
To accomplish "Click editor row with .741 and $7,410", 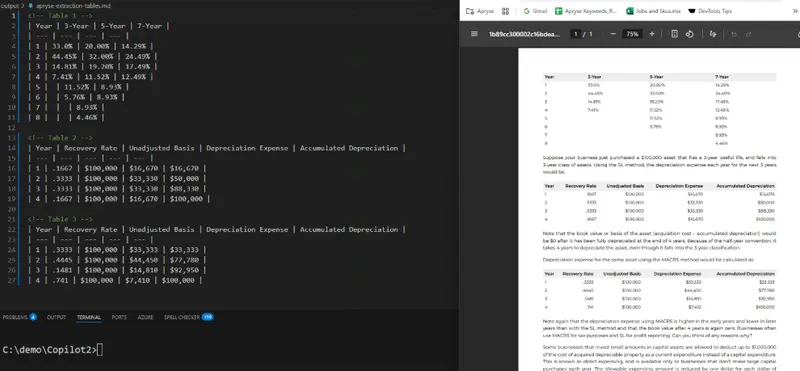I will pyautogui.click(x=115, y=280).
